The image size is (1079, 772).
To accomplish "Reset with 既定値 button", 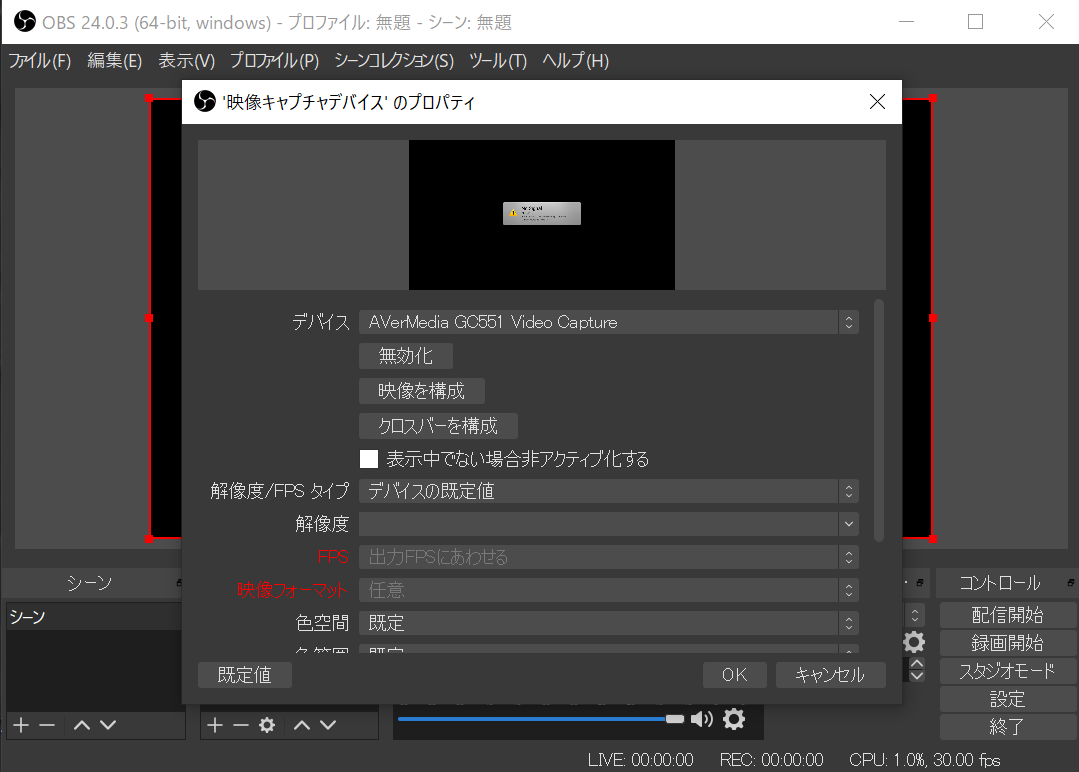I will [x=244, y=675].
